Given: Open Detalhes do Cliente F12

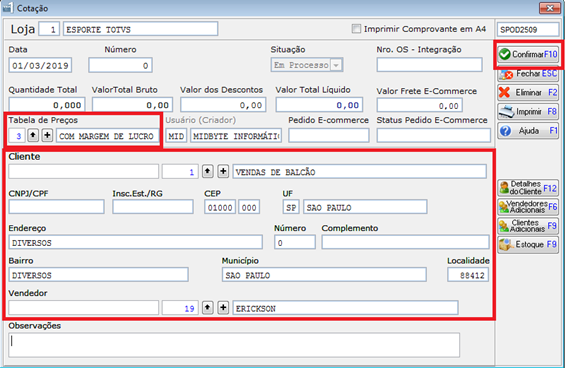Looking at the screenshot, I should (x=528, y=188).
